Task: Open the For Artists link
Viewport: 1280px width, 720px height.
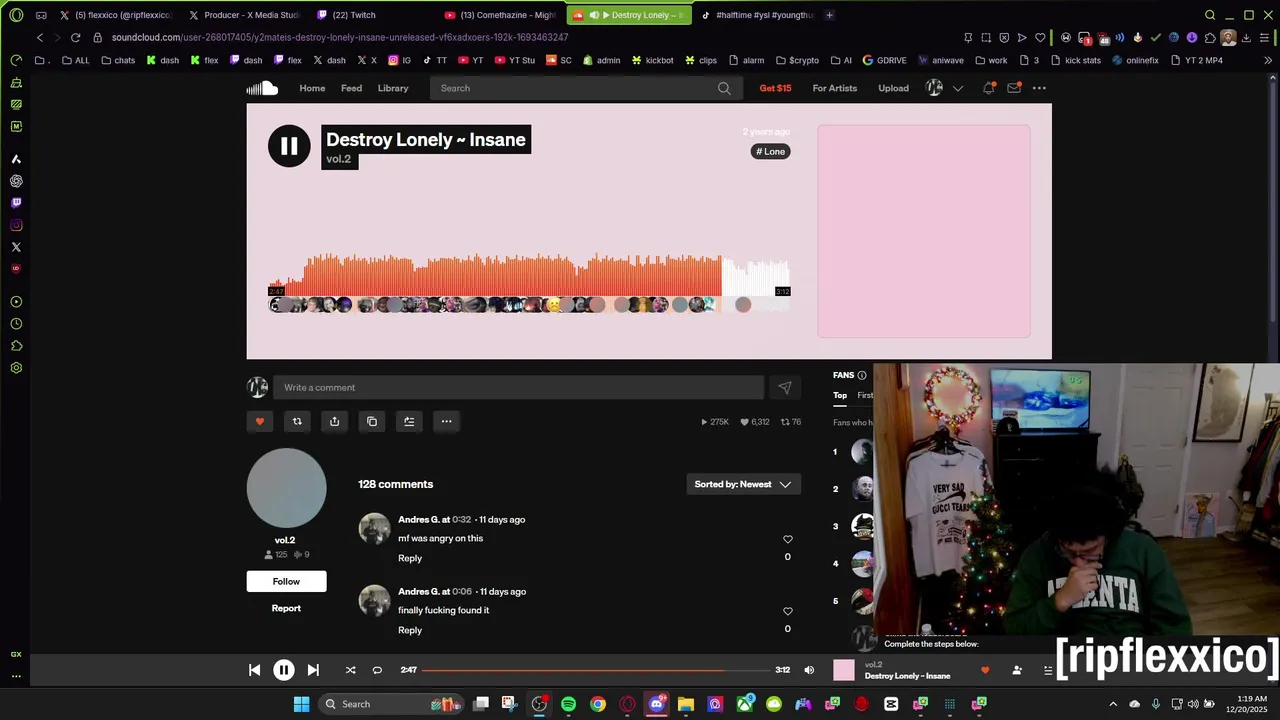Action: 835,88
